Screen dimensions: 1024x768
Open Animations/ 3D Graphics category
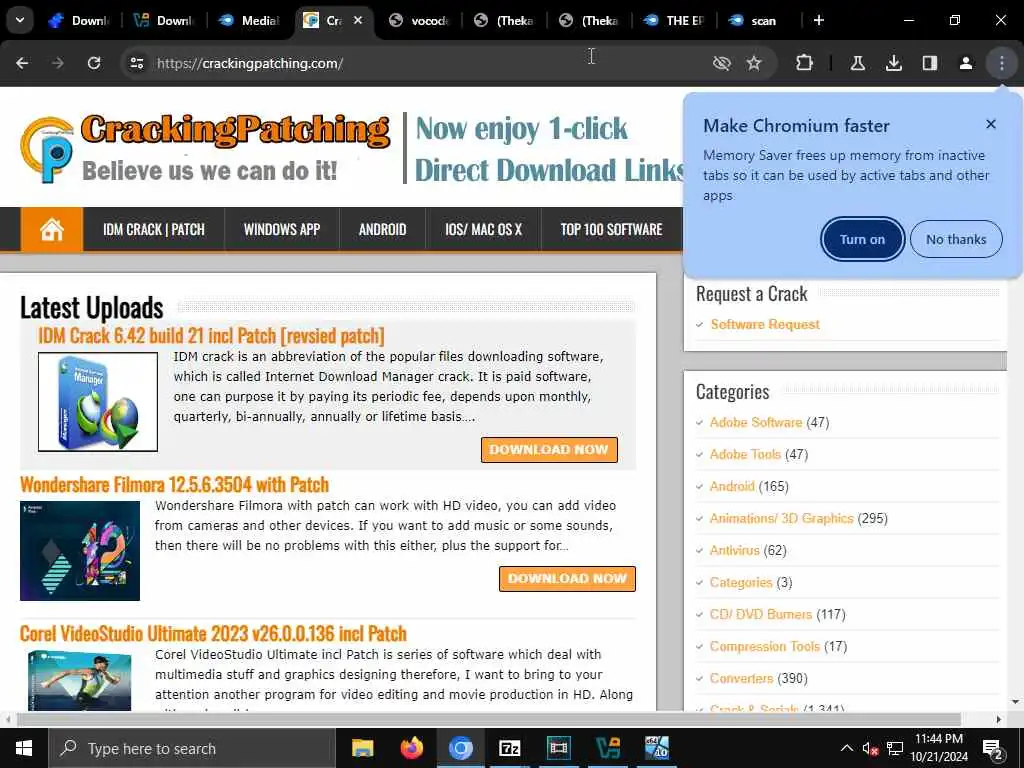click(x=782, y=519)
